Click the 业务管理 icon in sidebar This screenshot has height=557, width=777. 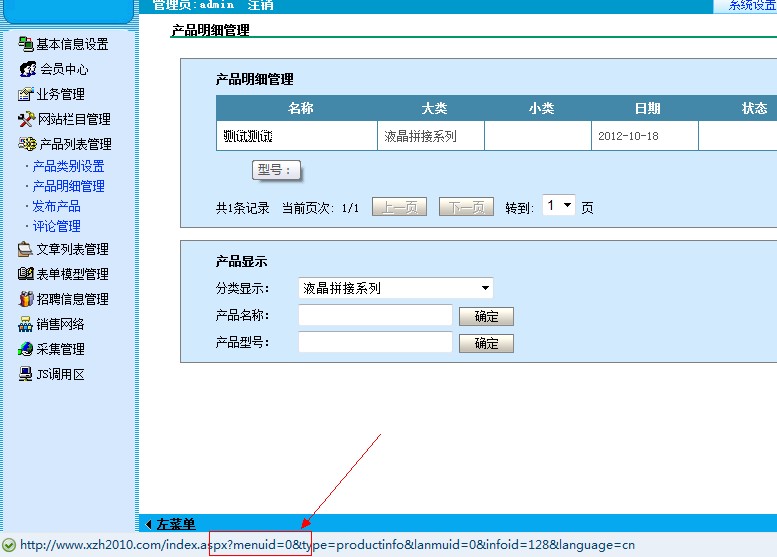tap(26, 94)
